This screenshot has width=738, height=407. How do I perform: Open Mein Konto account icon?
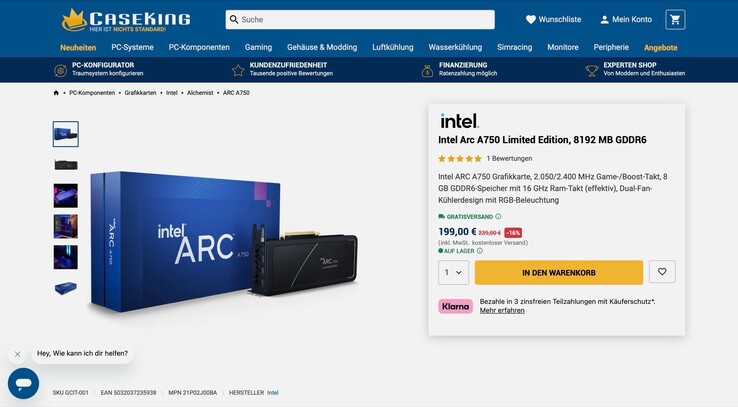tap(604, 19)
